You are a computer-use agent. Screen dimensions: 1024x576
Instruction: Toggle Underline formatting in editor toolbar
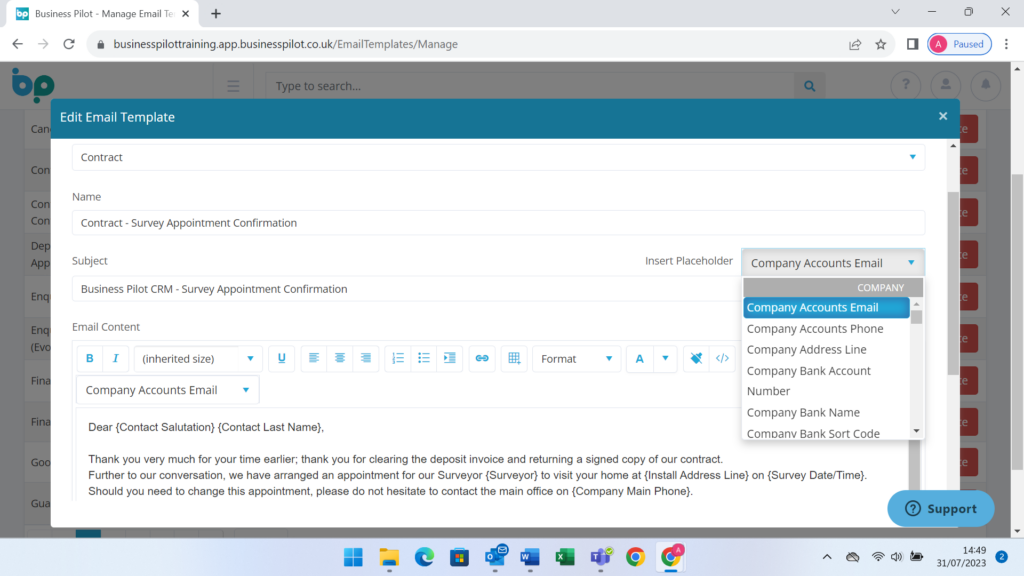coord(281,359)
